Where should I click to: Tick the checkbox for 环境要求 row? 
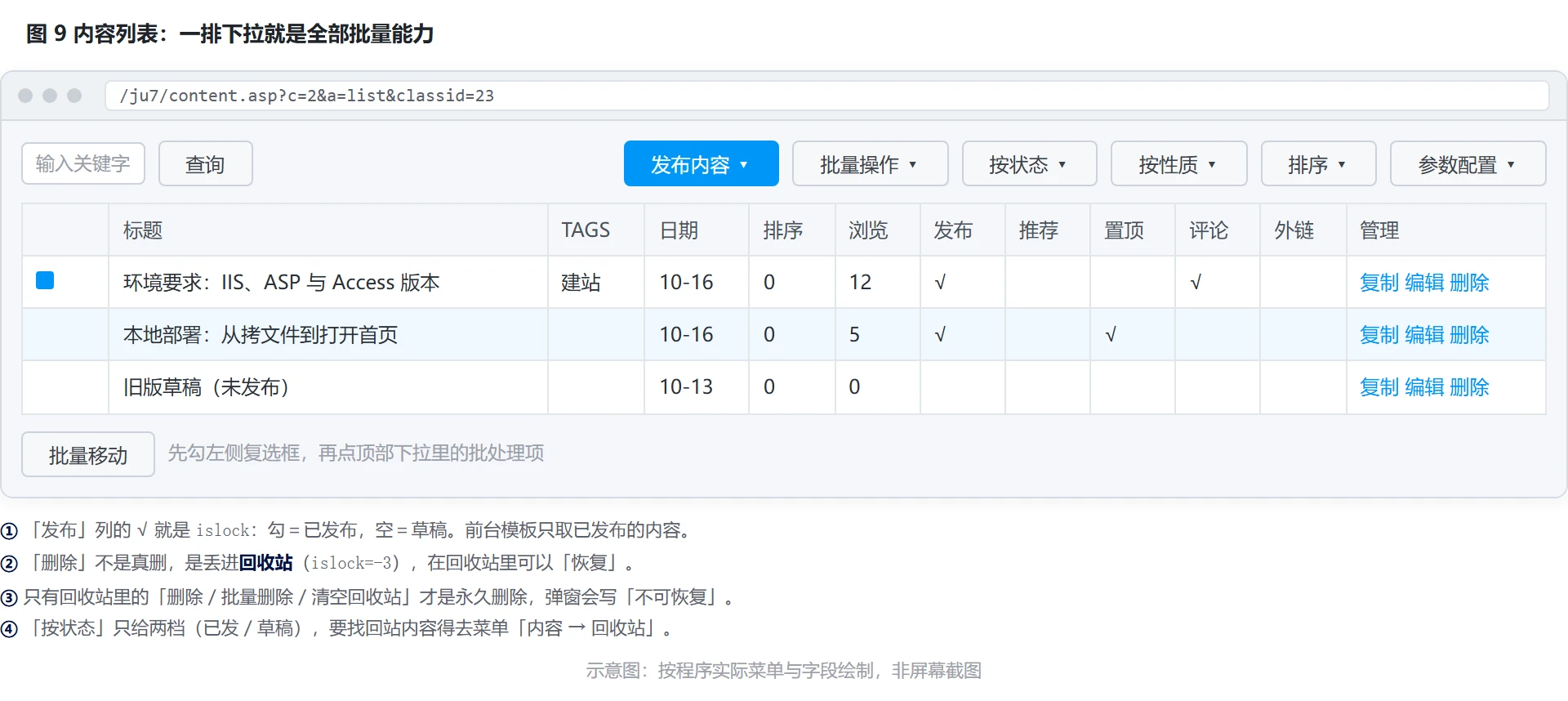(x=45, y=281)
